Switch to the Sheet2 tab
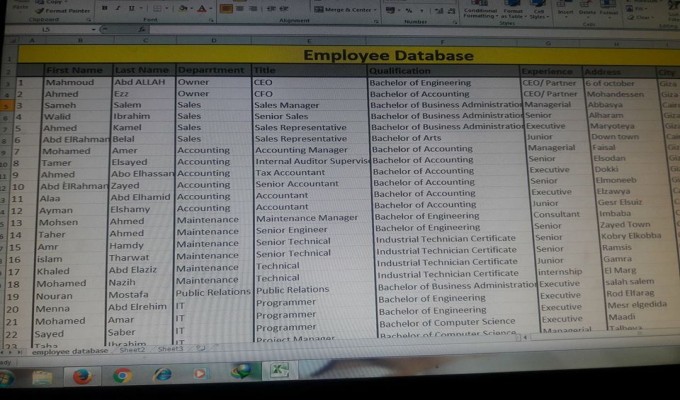Image resolution: width=680 pixels, height=400 pixels. 133,351
